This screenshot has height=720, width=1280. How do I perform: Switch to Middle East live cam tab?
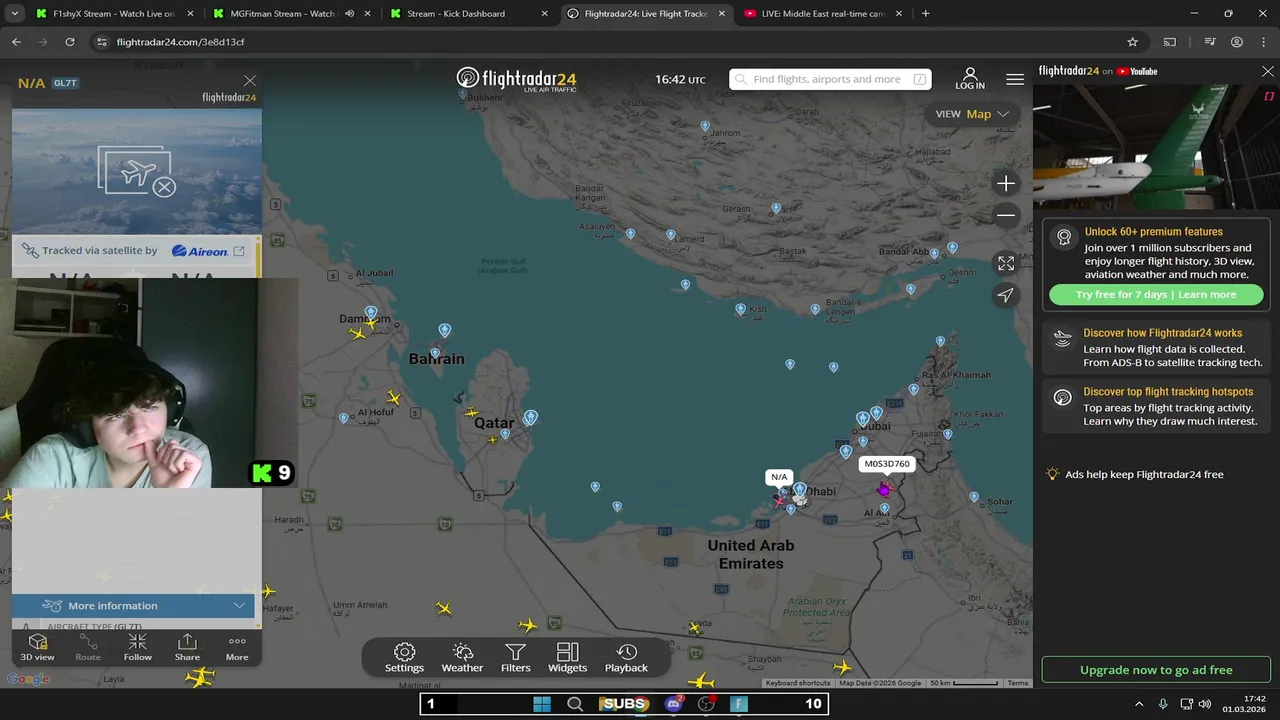point(823,14)
